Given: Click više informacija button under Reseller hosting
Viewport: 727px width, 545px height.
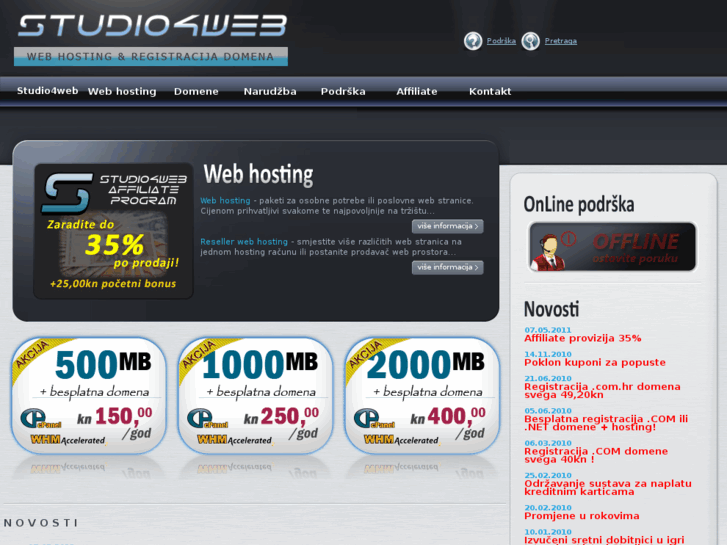Looking at the screenshot, I should click(447, 268).
